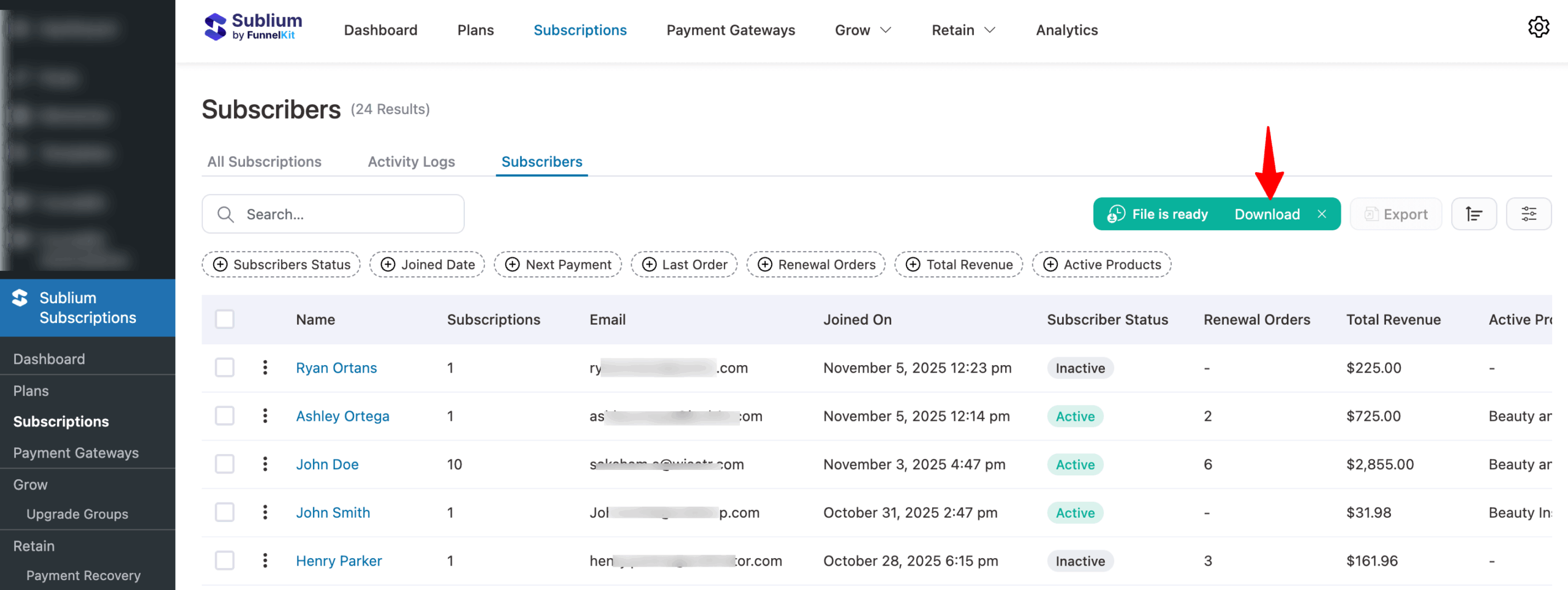Image resolution: width=1568 pixels, height=590 pixels.
Task: Open the three-dot actions menu for John Doe
Action: (265, 464)
